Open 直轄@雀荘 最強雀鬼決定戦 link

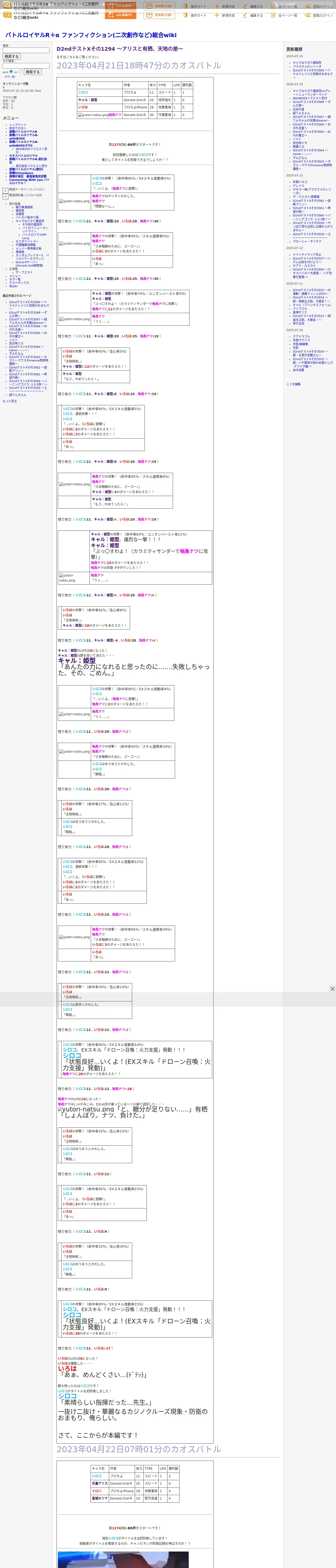pos(27,176)
